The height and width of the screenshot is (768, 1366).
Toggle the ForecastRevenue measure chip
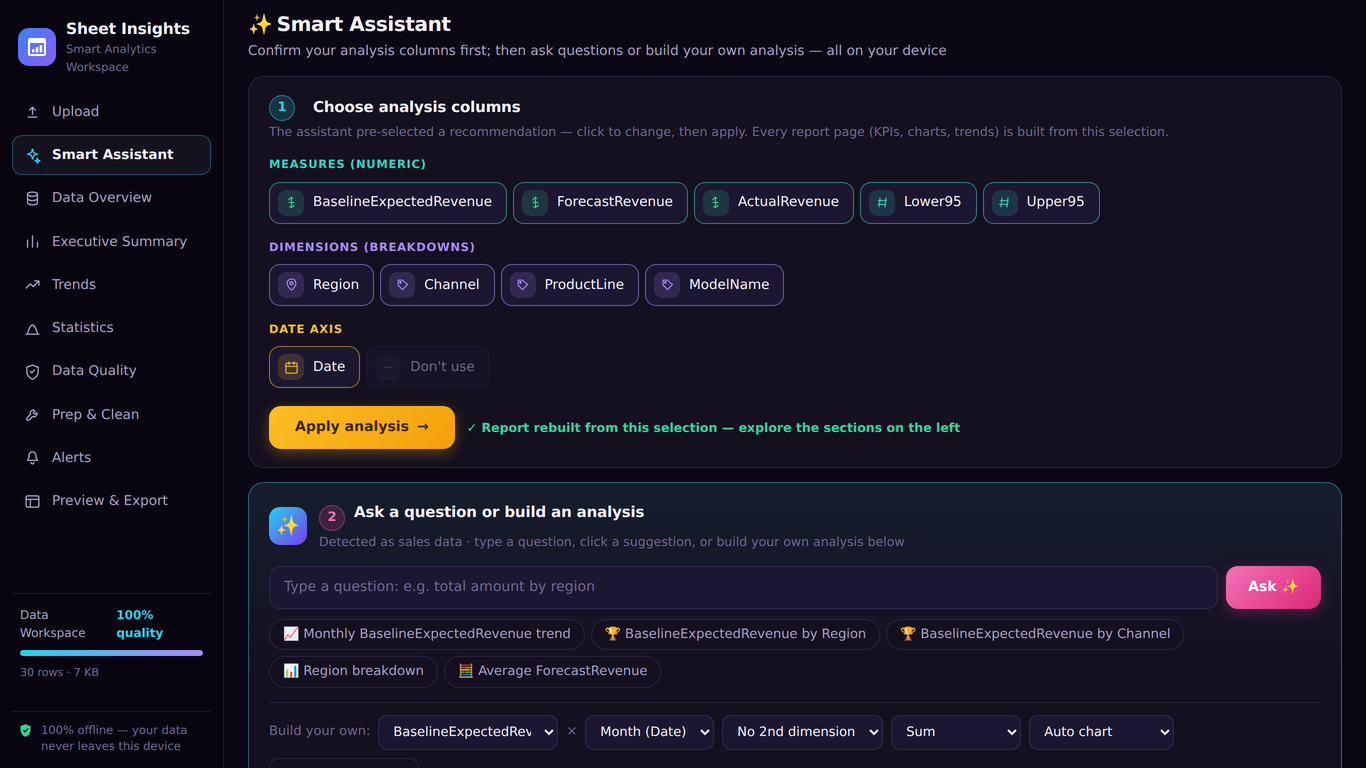[x=600, y=203]
